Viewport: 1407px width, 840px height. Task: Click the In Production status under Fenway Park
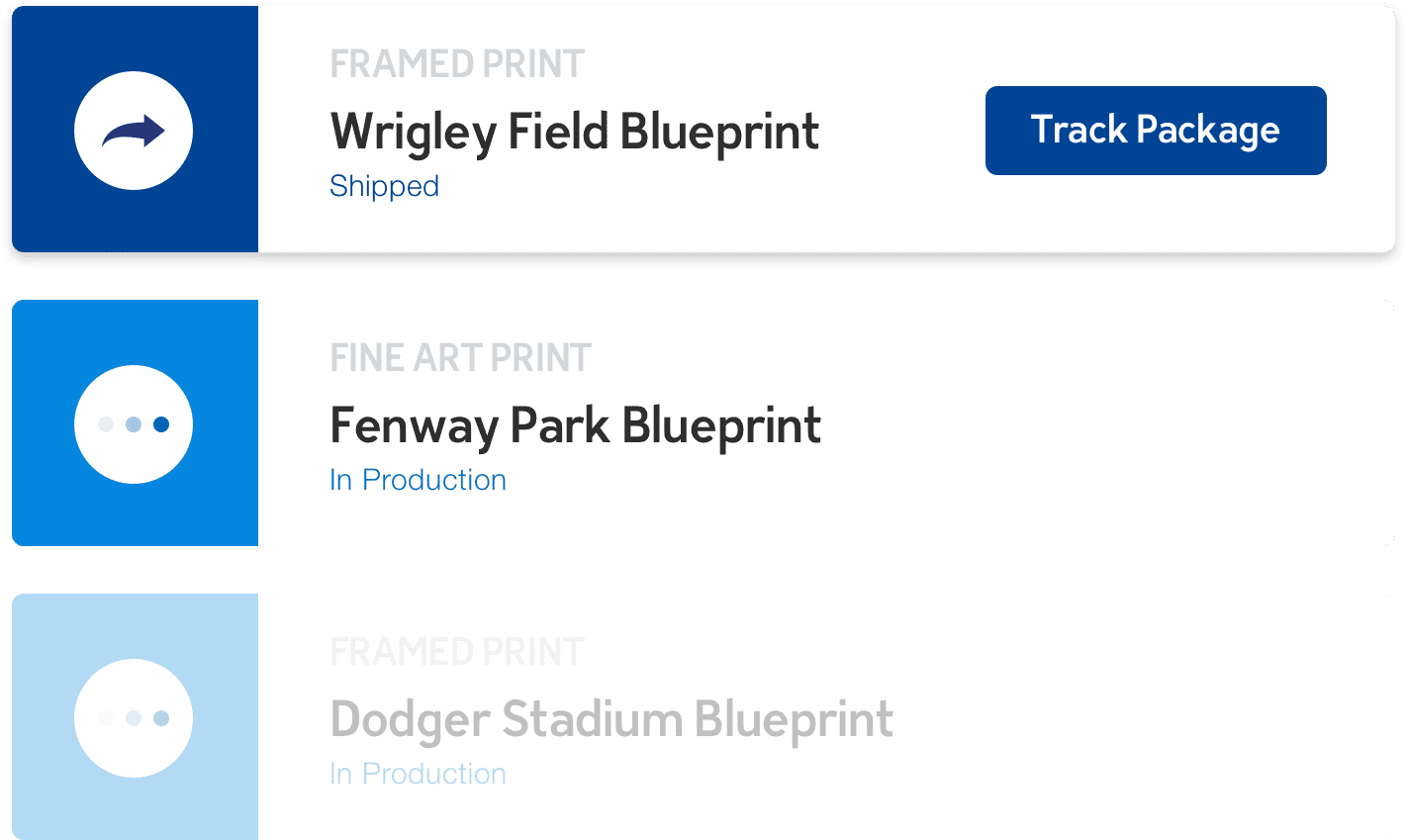tap(418, 480)
